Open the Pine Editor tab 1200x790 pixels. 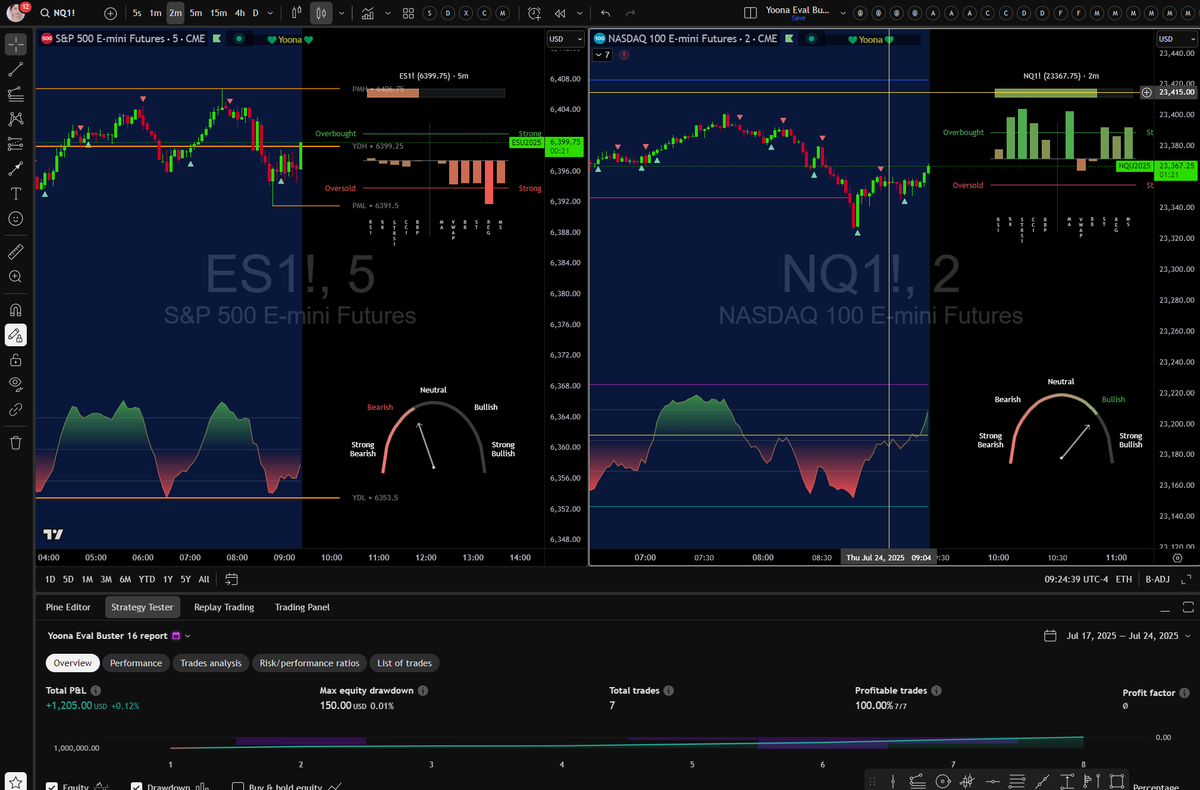[x=69, y=607]
